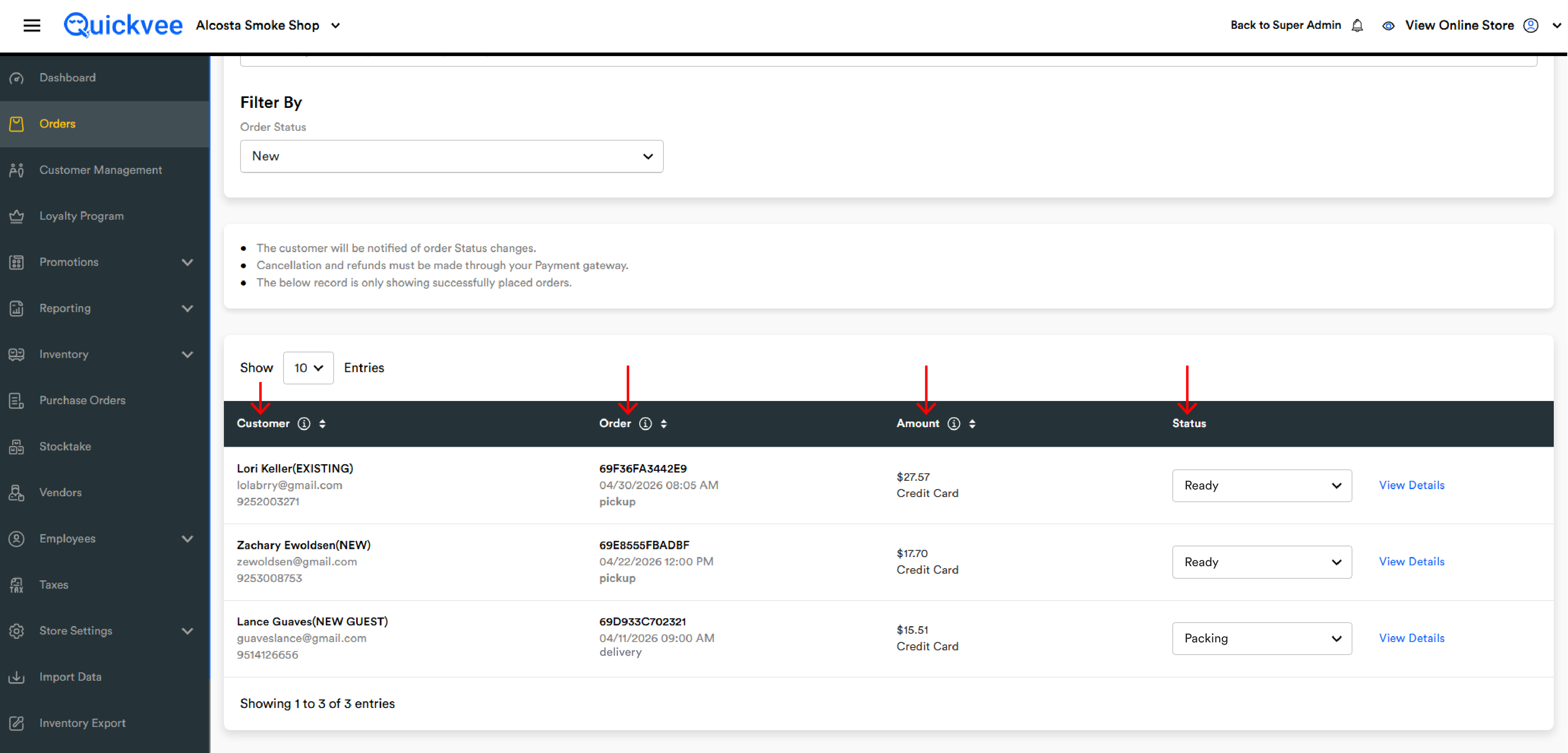1568x753 pixels.
Task: Open the notifications bell icon
Action: click(x=1358, y=26)
